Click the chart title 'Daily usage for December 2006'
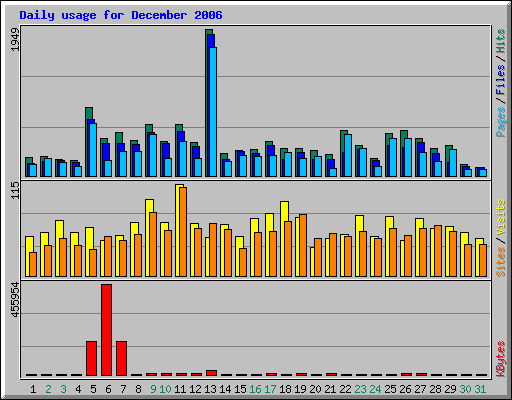 pyautogui.click(x=121, y=15)
